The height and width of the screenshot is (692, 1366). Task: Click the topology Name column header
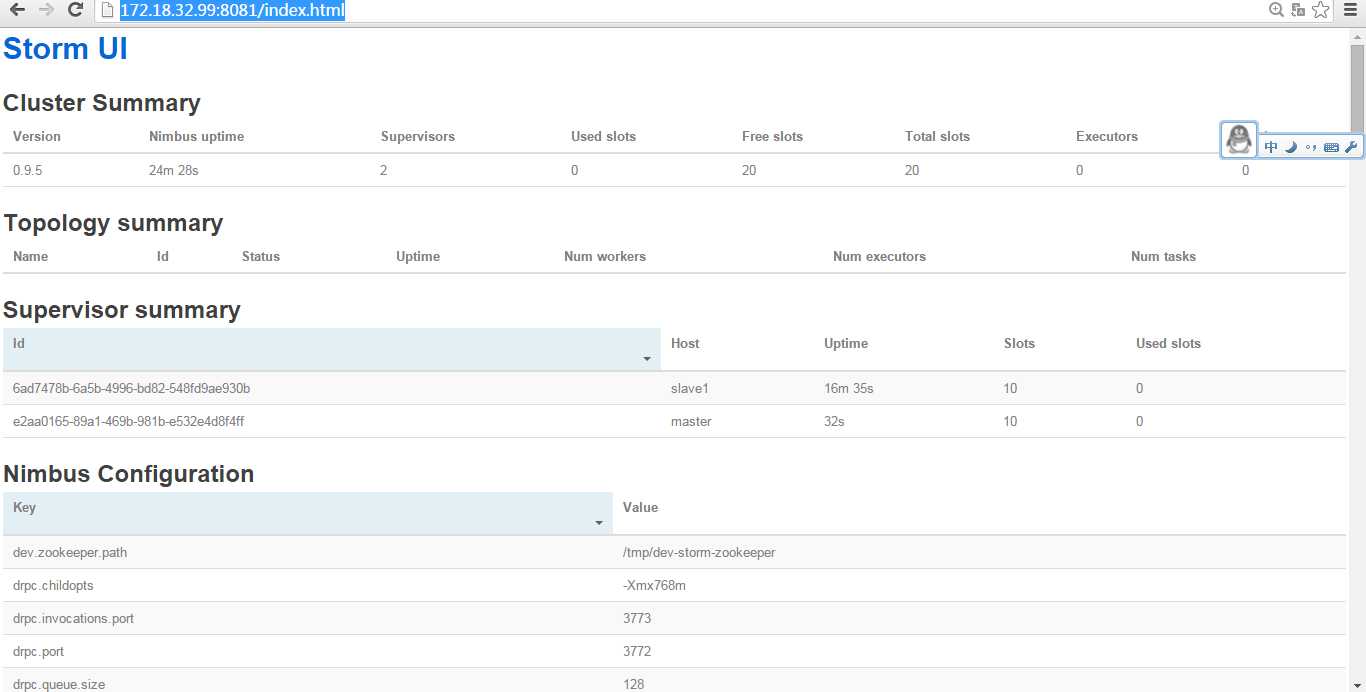30,256
